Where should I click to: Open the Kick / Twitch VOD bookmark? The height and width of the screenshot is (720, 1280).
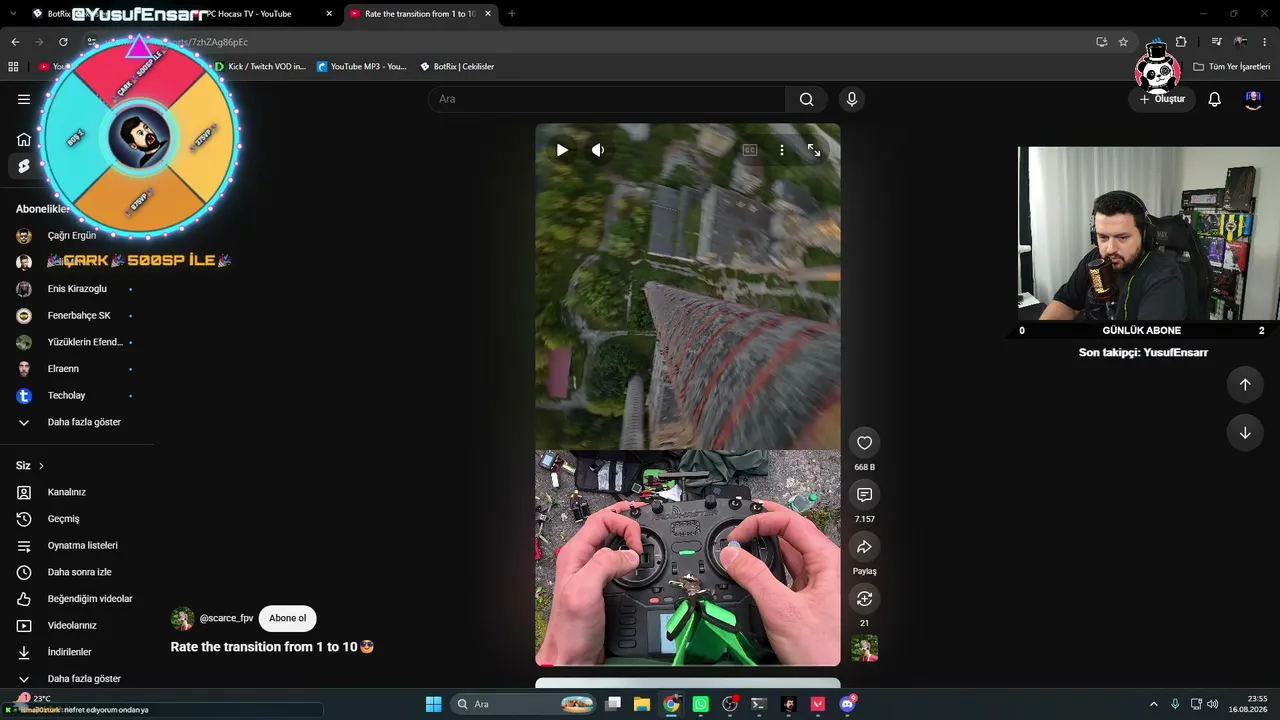coord(260,67)
